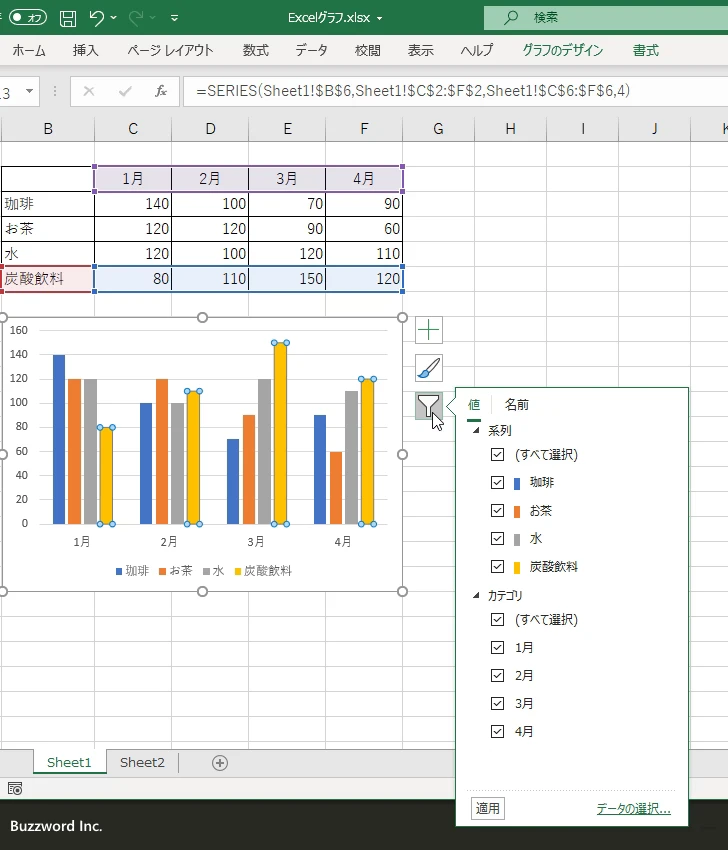
Task: Open the 挿入 ribbon tab
Action: (86, 50)
